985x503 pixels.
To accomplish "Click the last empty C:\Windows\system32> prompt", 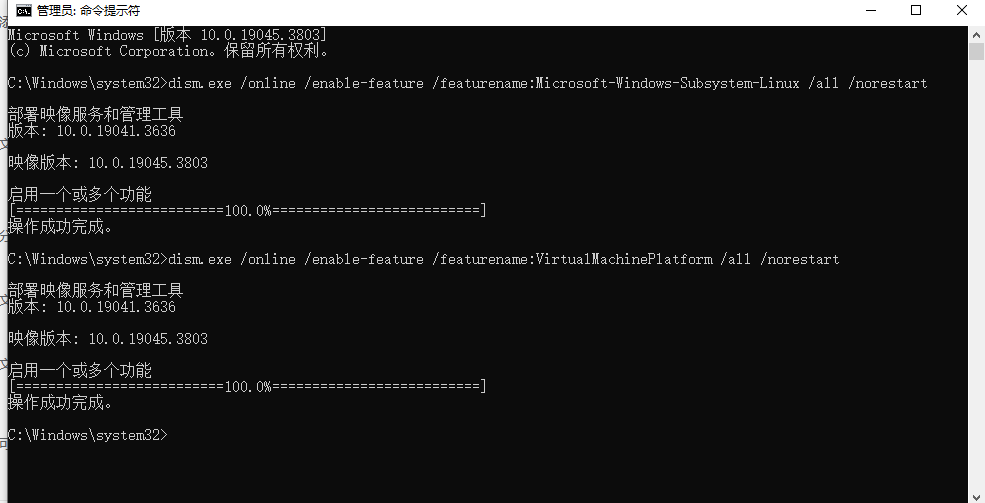I will (88, 435).
